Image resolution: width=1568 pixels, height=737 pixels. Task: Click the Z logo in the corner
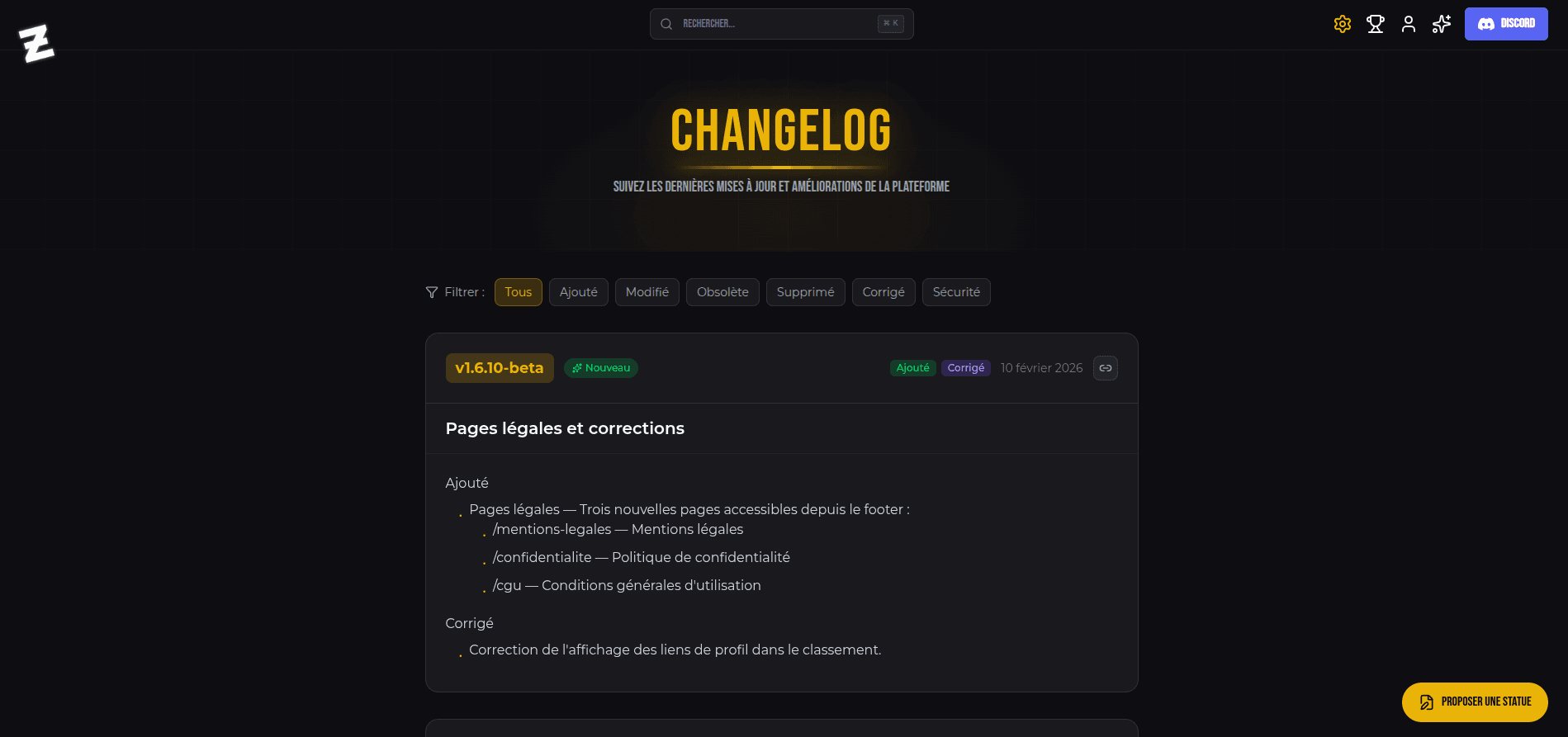tap(36, 42)
